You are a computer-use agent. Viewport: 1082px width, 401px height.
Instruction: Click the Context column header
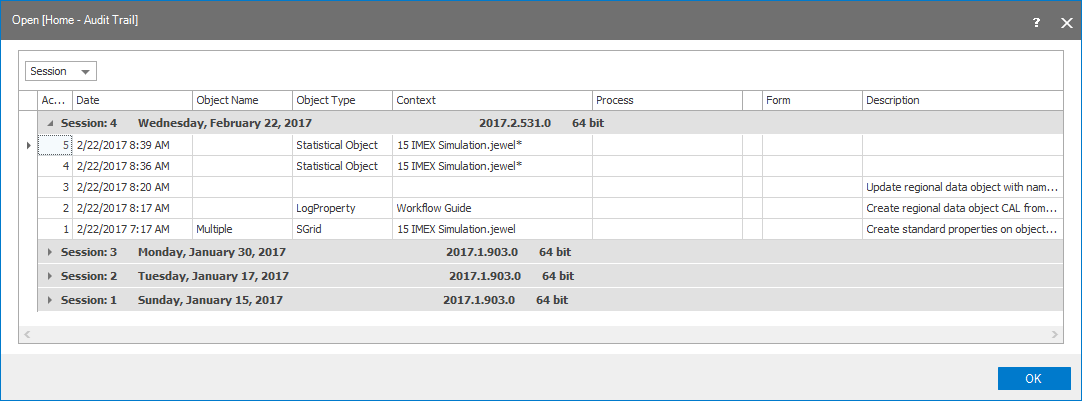pos(492,100)
